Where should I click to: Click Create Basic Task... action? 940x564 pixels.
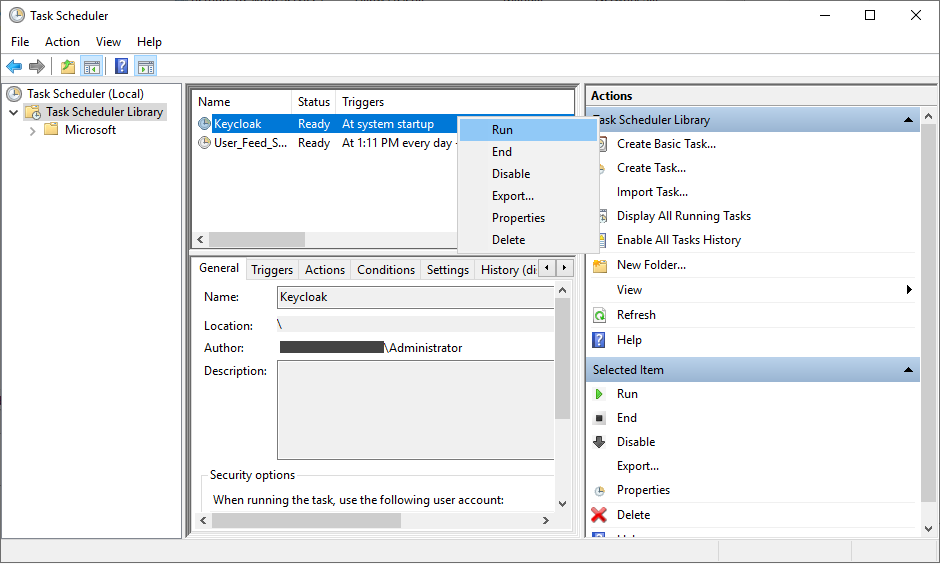click(x=666, y=144)
